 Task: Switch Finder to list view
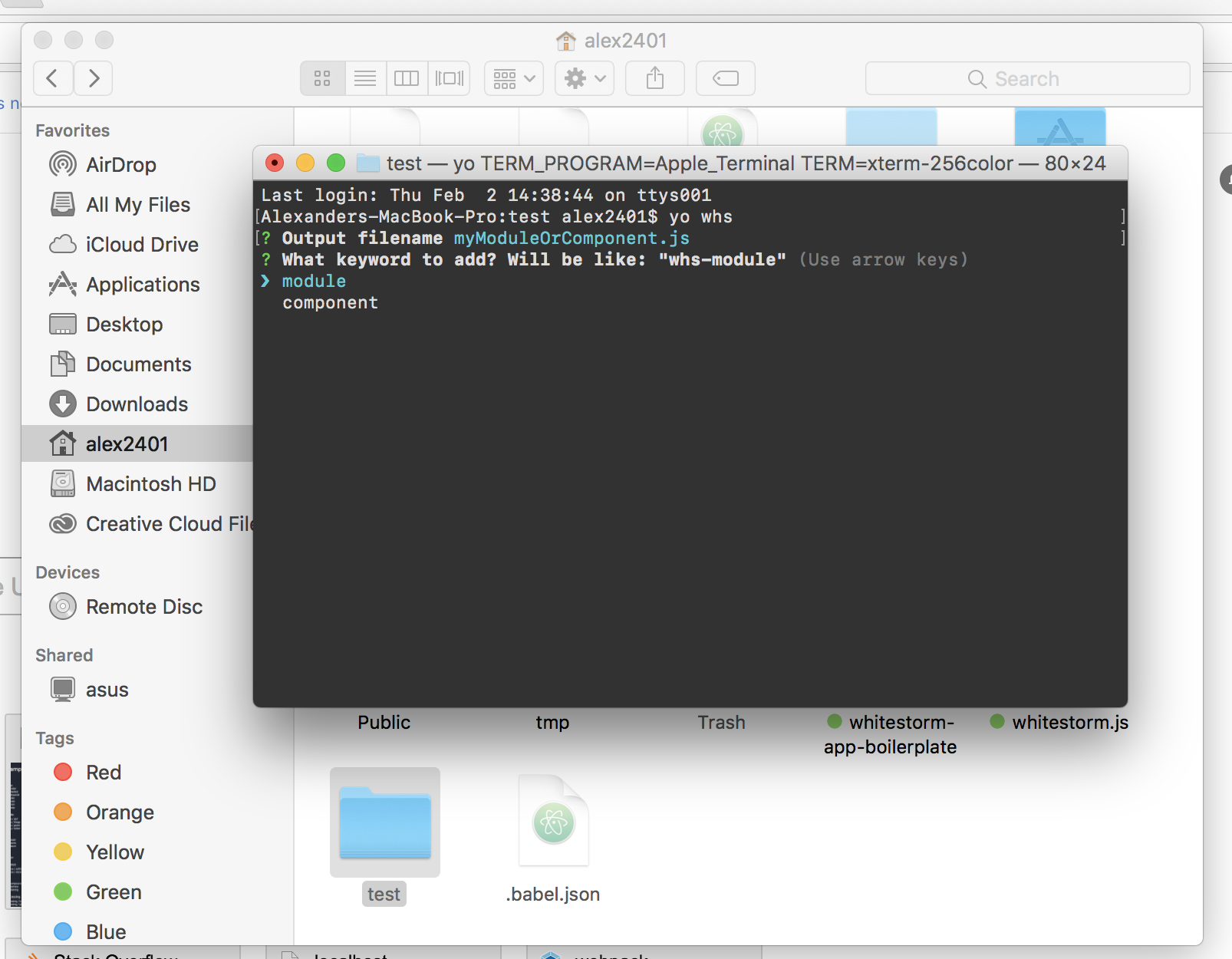365,78
